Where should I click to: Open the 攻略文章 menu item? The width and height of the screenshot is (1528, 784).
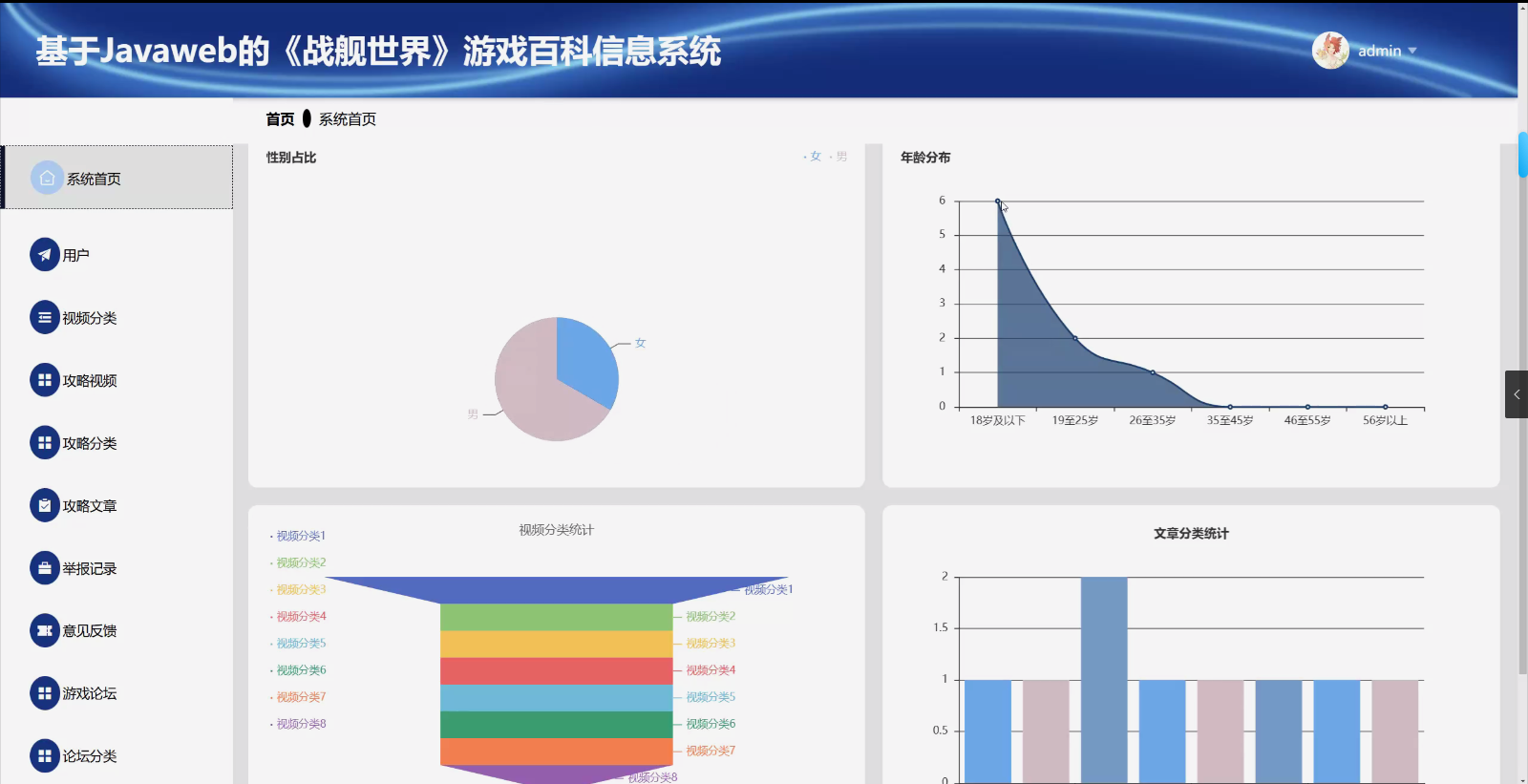pos(117,505)
